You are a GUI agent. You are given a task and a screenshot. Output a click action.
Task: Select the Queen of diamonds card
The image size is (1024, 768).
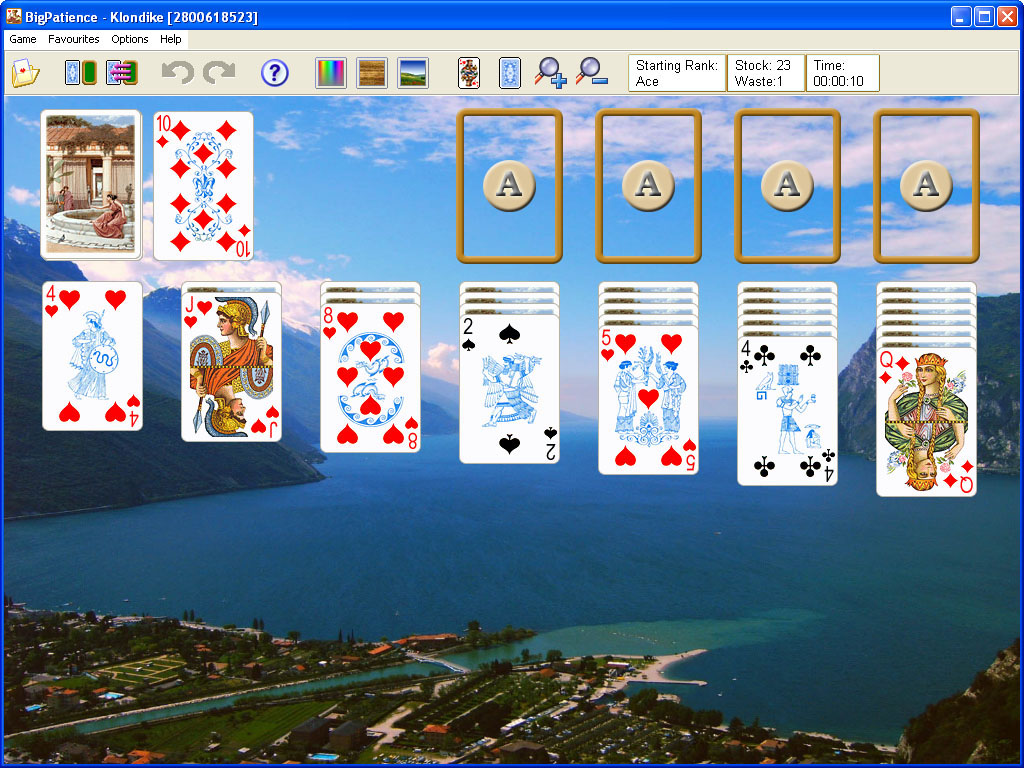[926, 422]
